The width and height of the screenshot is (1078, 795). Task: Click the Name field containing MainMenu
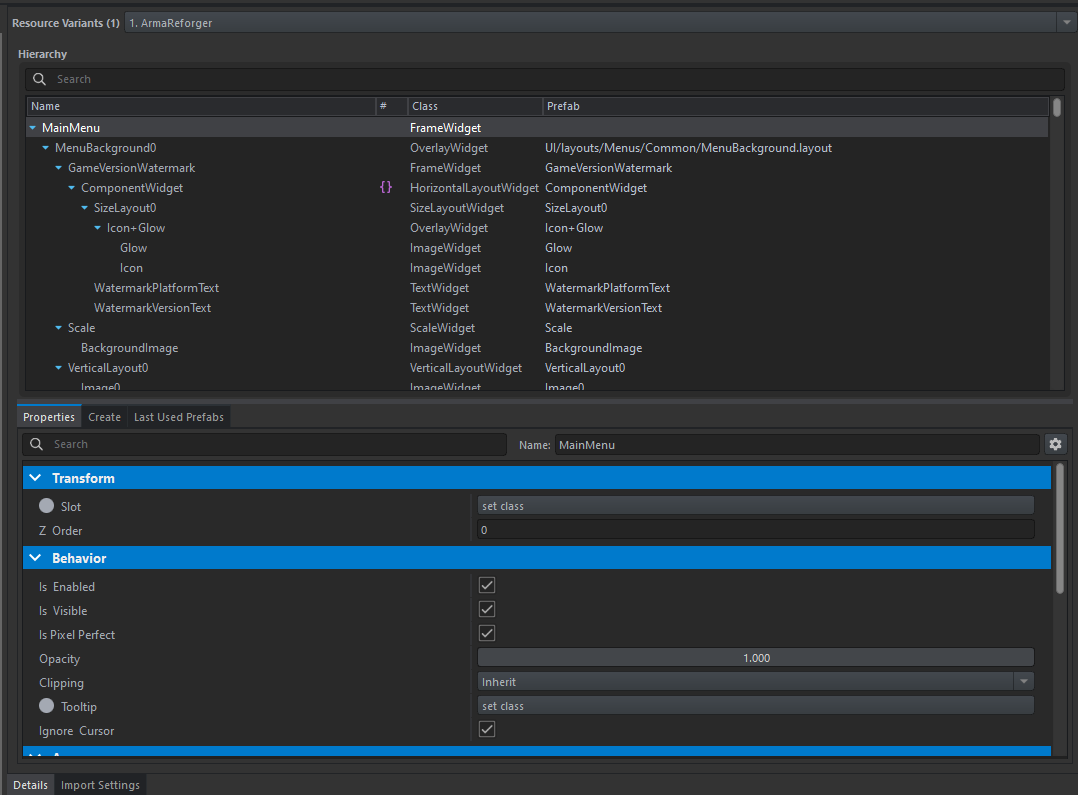click(797, 445)
